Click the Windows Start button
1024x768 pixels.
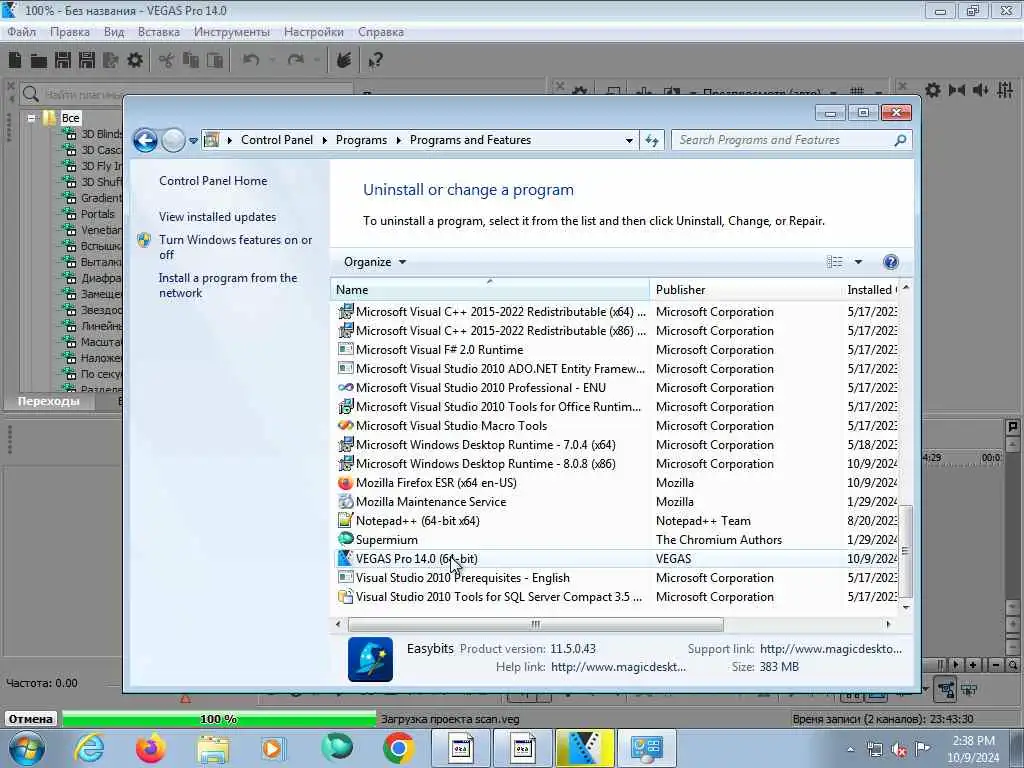coord(27,748)
